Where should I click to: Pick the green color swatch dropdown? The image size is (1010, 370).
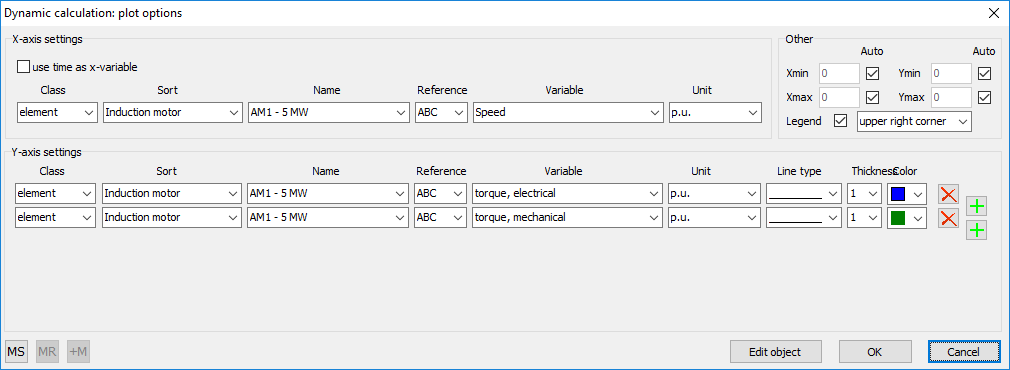tap(907, 217)
